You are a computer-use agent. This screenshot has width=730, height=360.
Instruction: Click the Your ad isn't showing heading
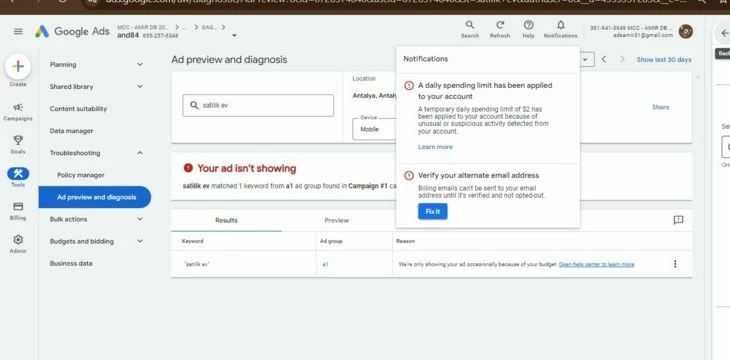pyautogui.click(x=246, y=168)
